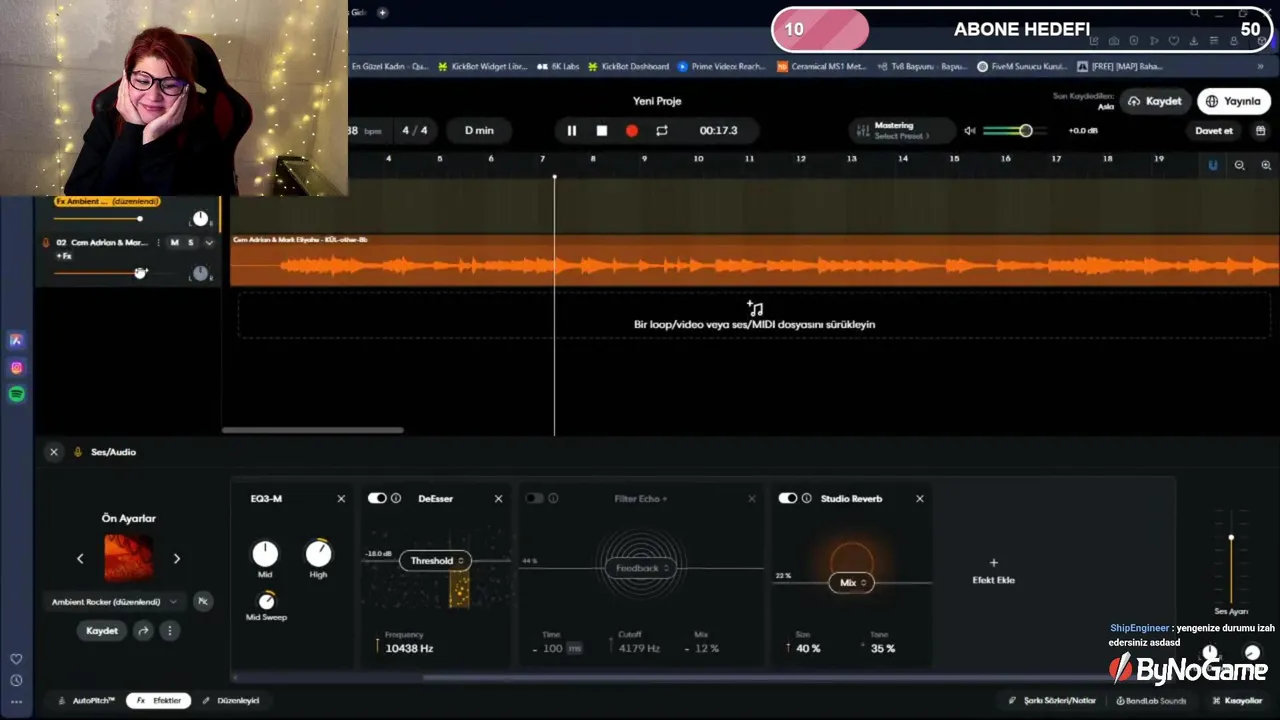Open BandLab Sounds panel
The image size is (1280, 720).
(1151, 701)
